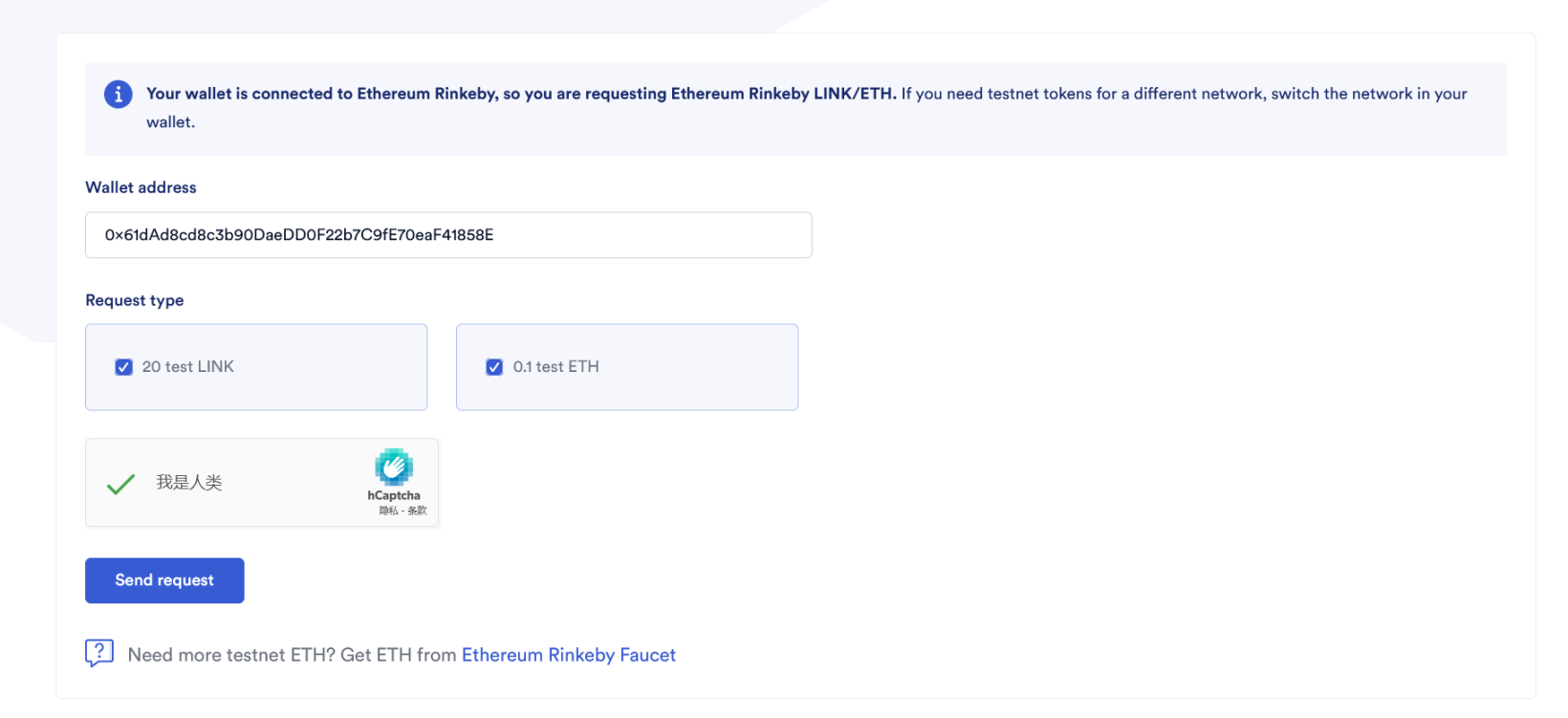Click the 我是人类 captcha label
This screenshot has width=1568, height=718.
point(189,483)
